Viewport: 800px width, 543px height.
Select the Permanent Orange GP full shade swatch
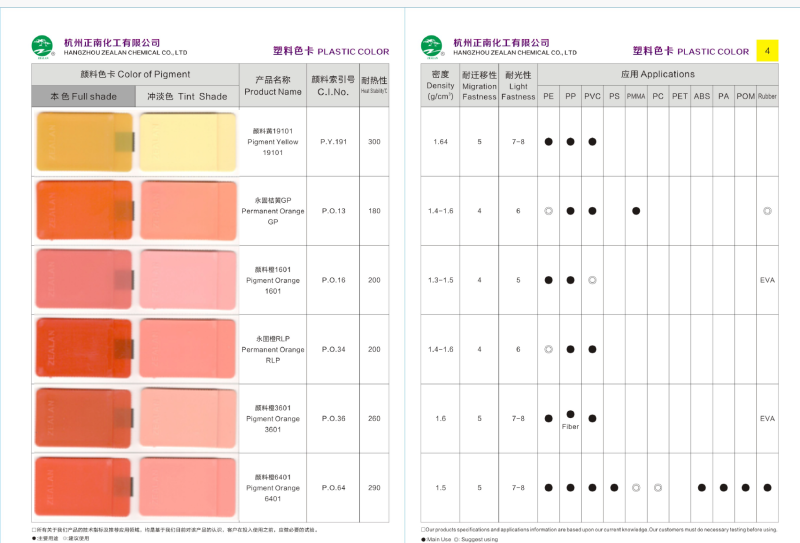coord(83,211)
